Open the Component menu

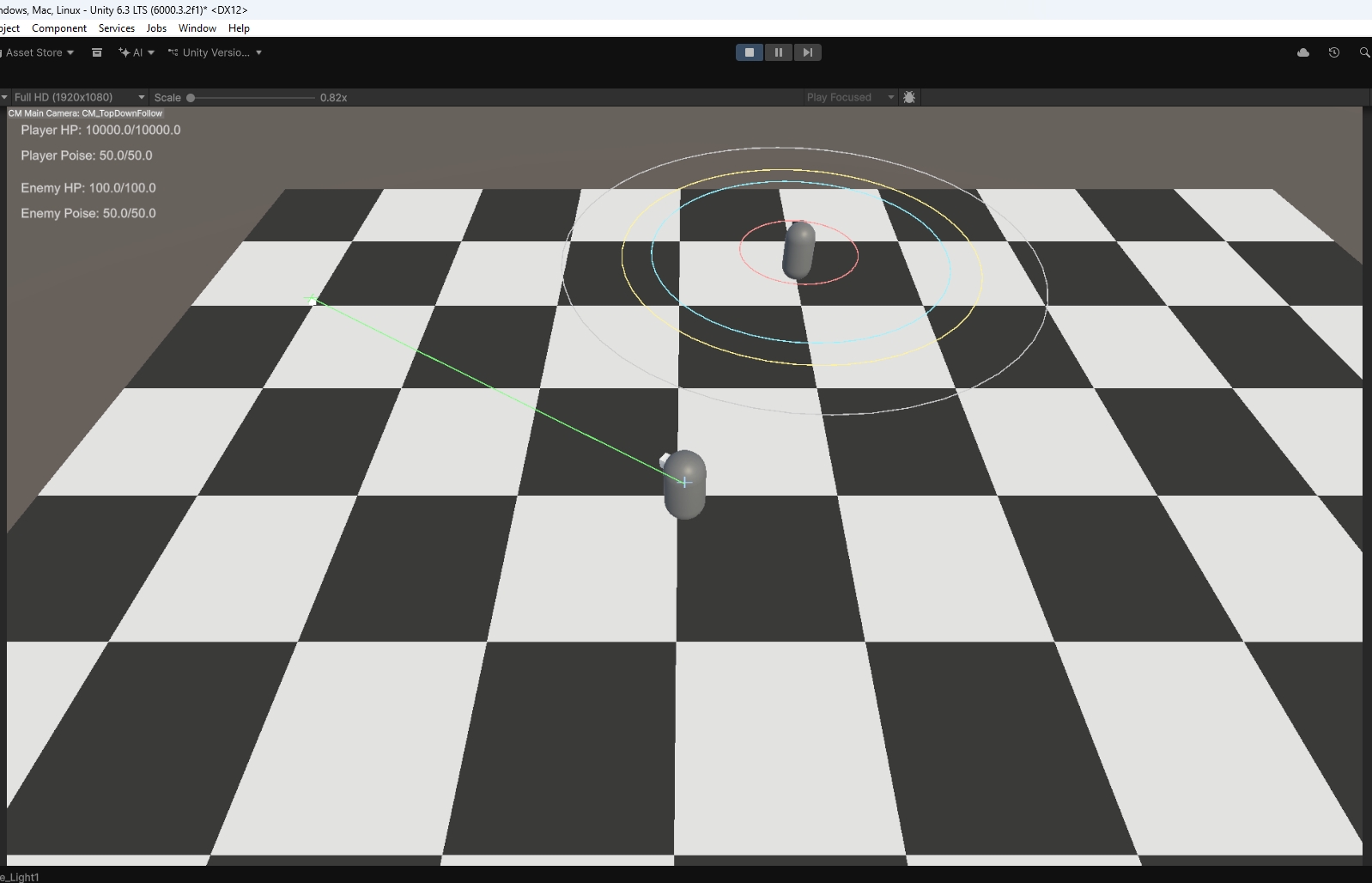coord(59,27)
